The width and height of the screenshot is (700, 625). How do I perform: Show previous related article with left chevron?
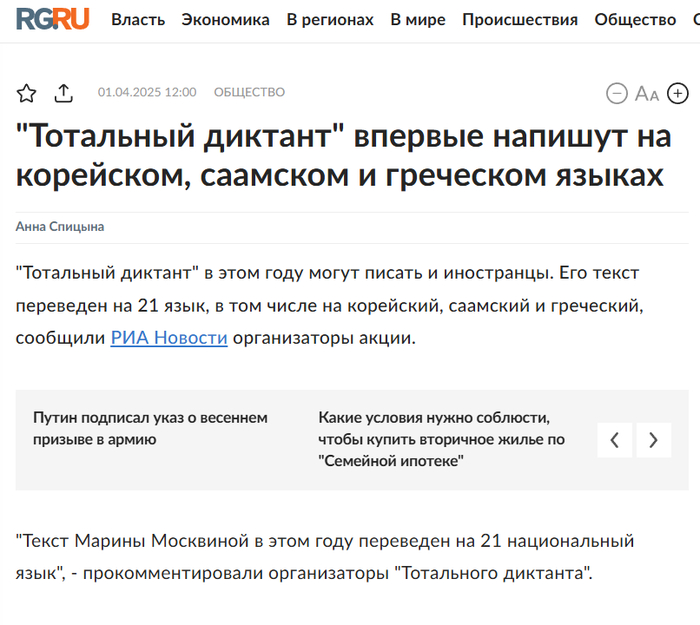(x=615, y=440)
